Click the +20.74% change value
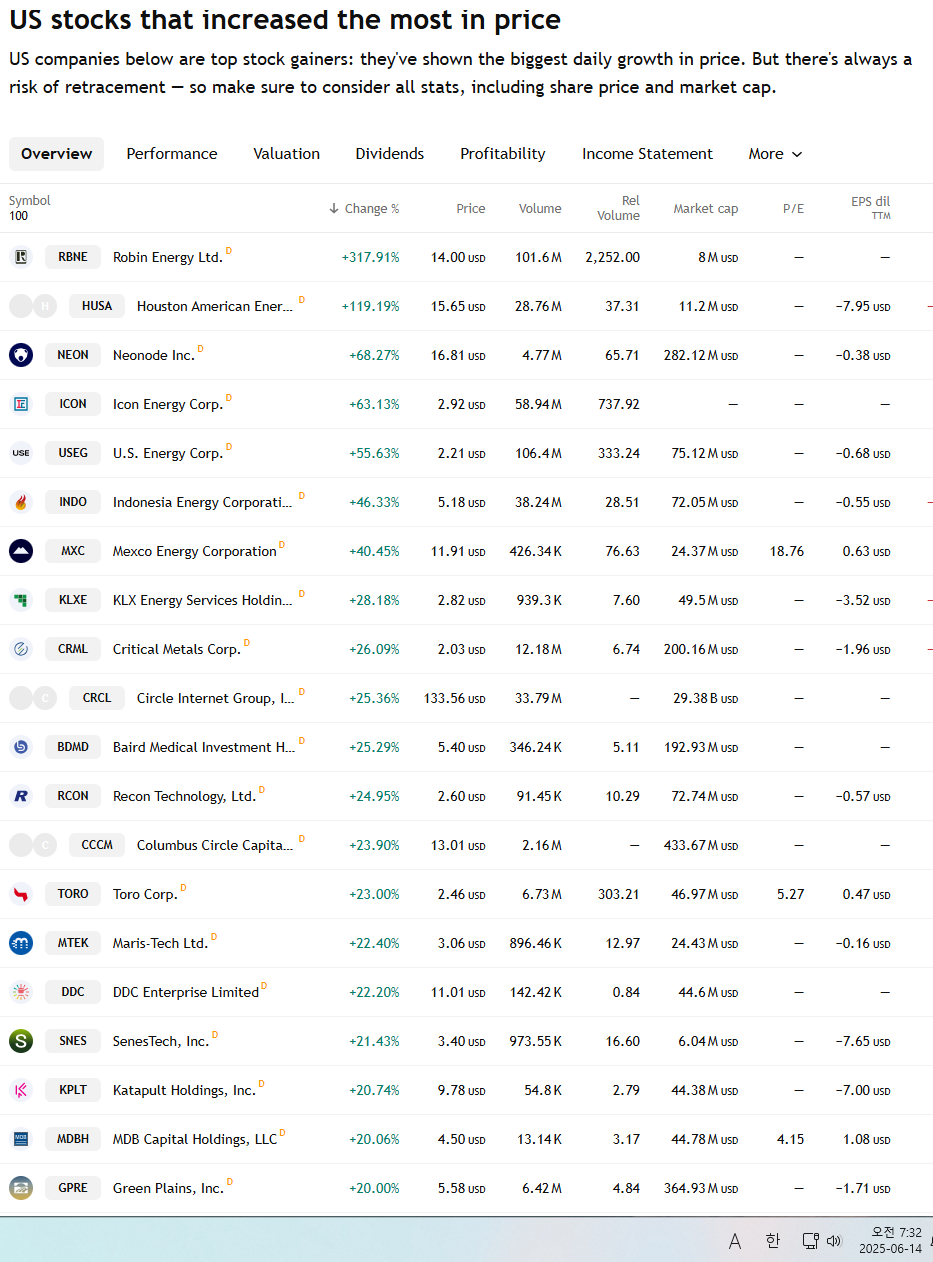The image size is (933, 1262). coord(374,1090)
